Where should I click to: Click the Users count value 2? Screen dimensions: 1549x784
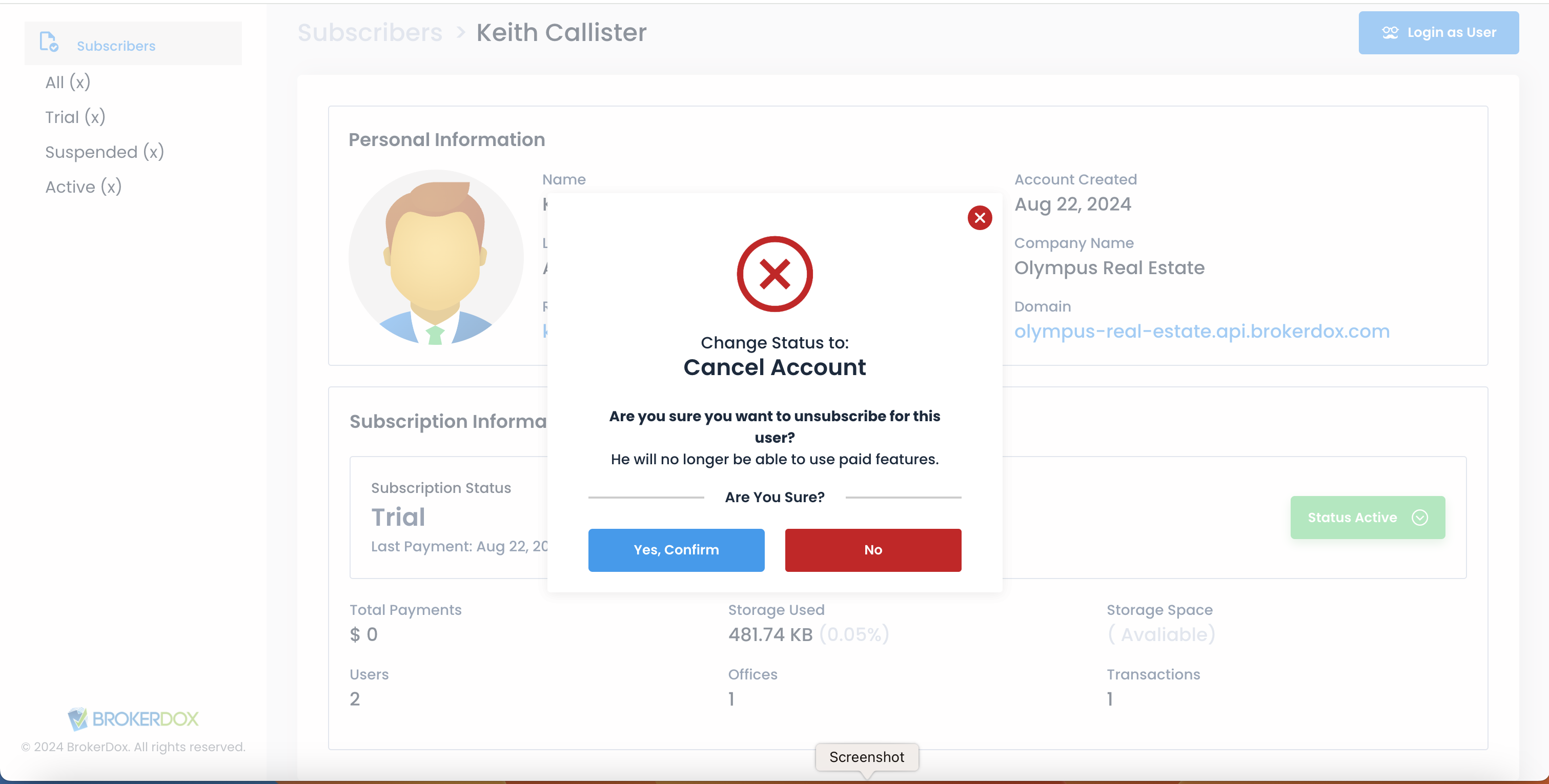point(355,698)
